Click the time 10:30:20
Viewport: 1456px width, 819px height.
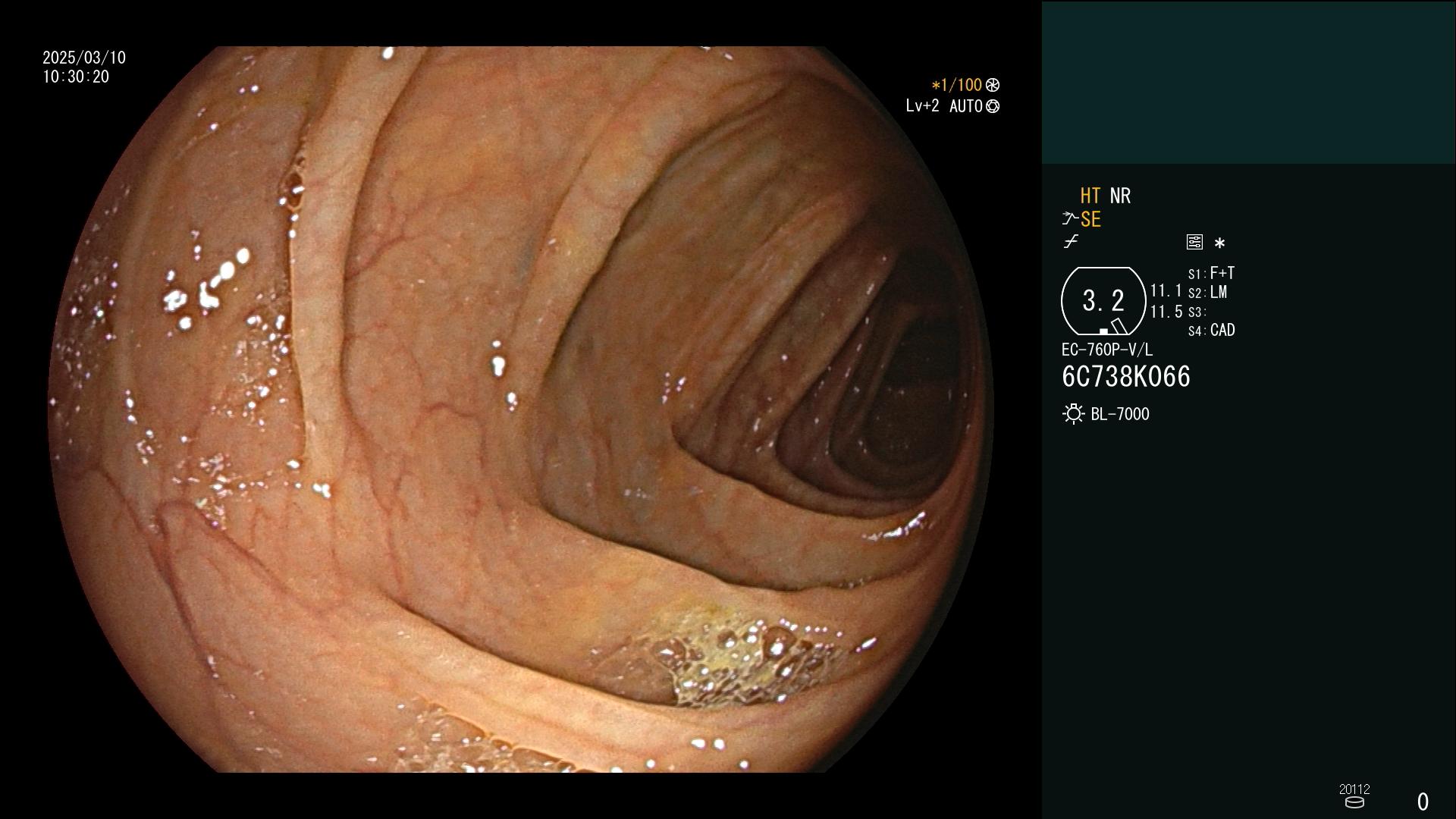[76, 77]
